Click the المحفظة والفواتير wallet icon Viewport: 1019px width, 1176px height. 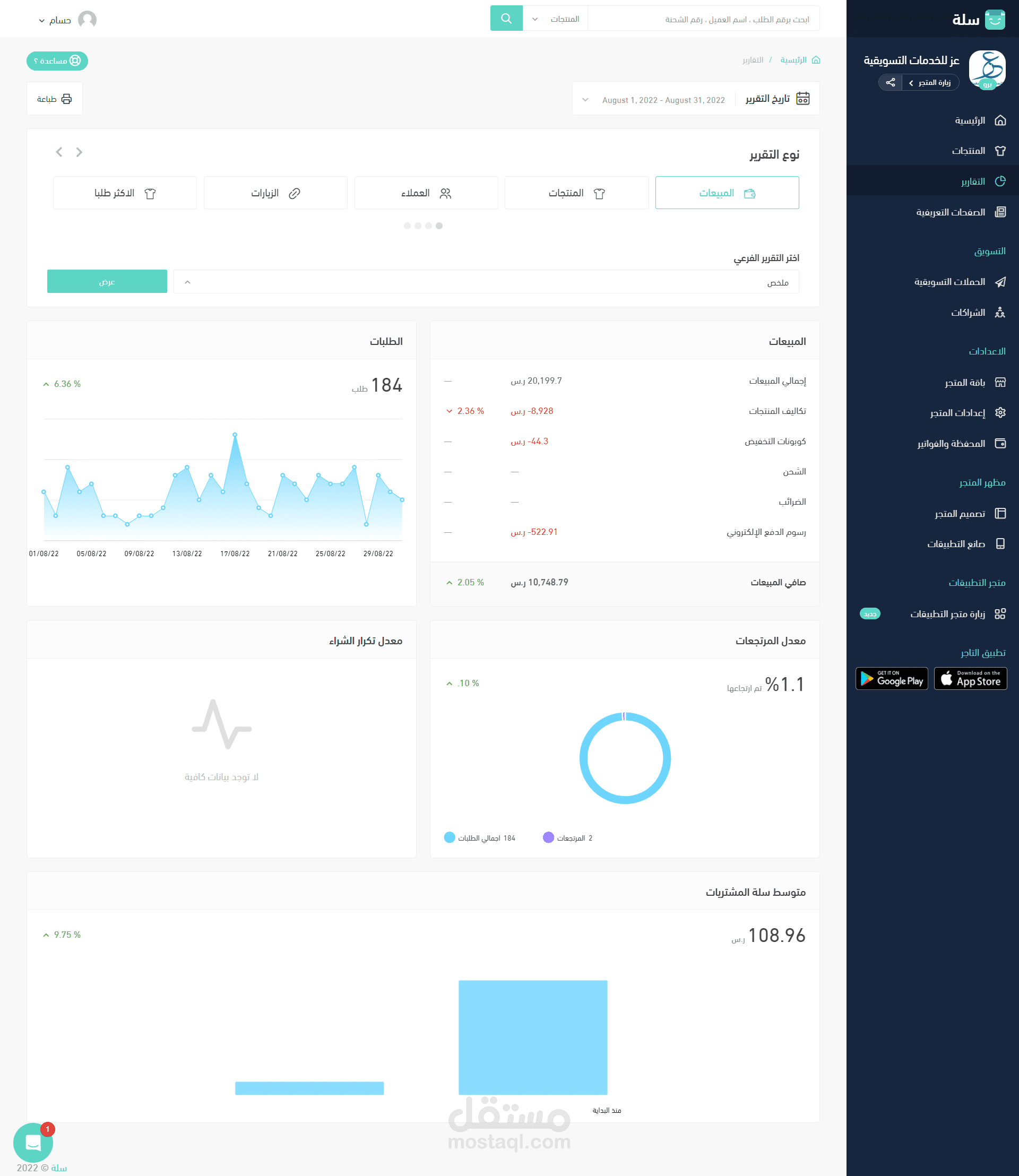pos(1000,444)
